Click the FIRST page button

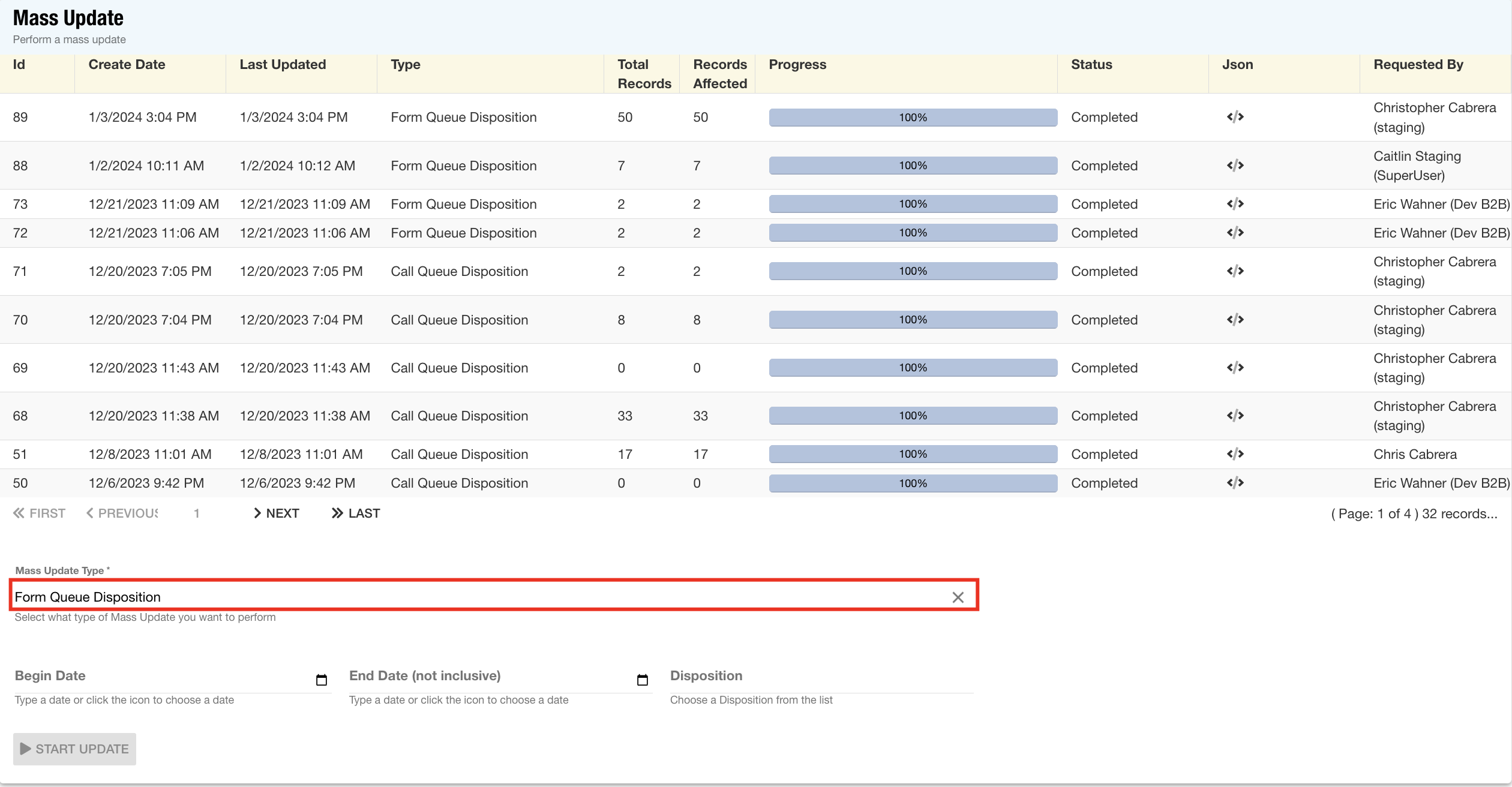coord(40,513)
